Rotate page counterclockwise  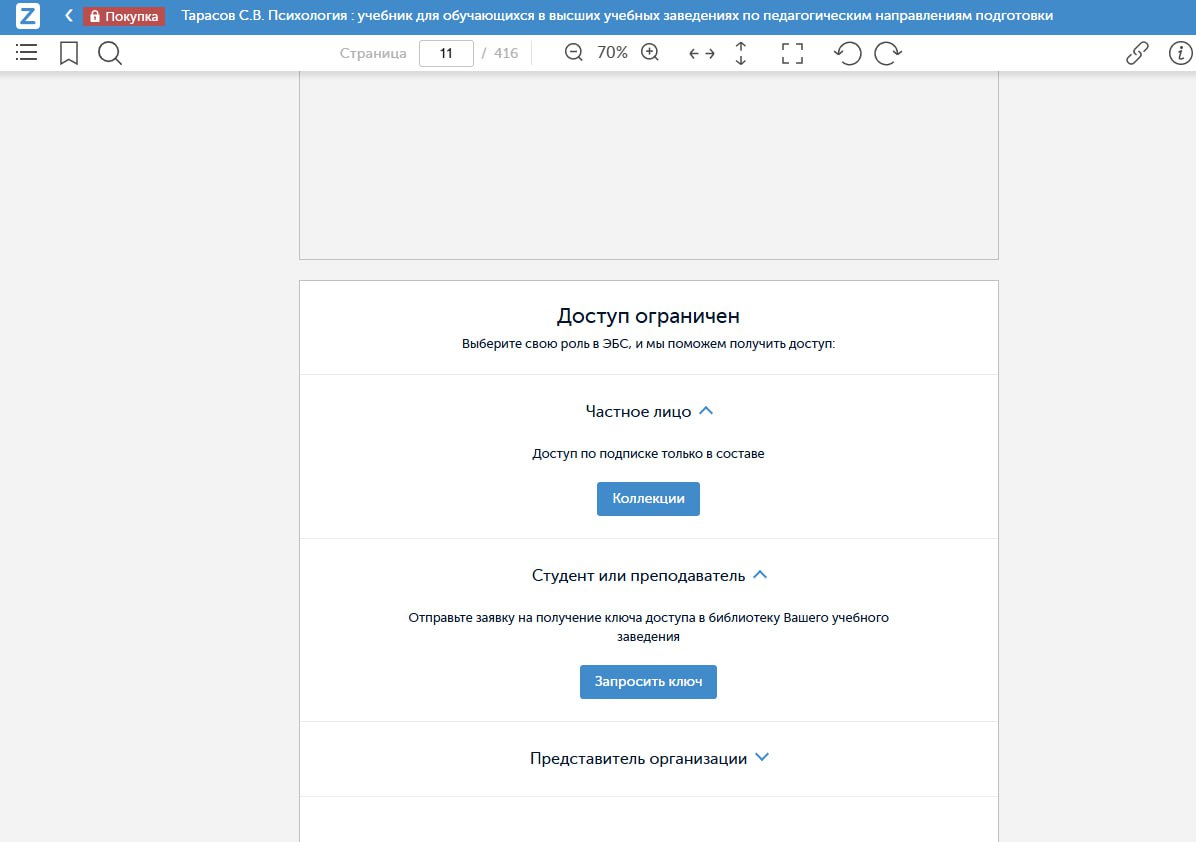click(847, 54)
